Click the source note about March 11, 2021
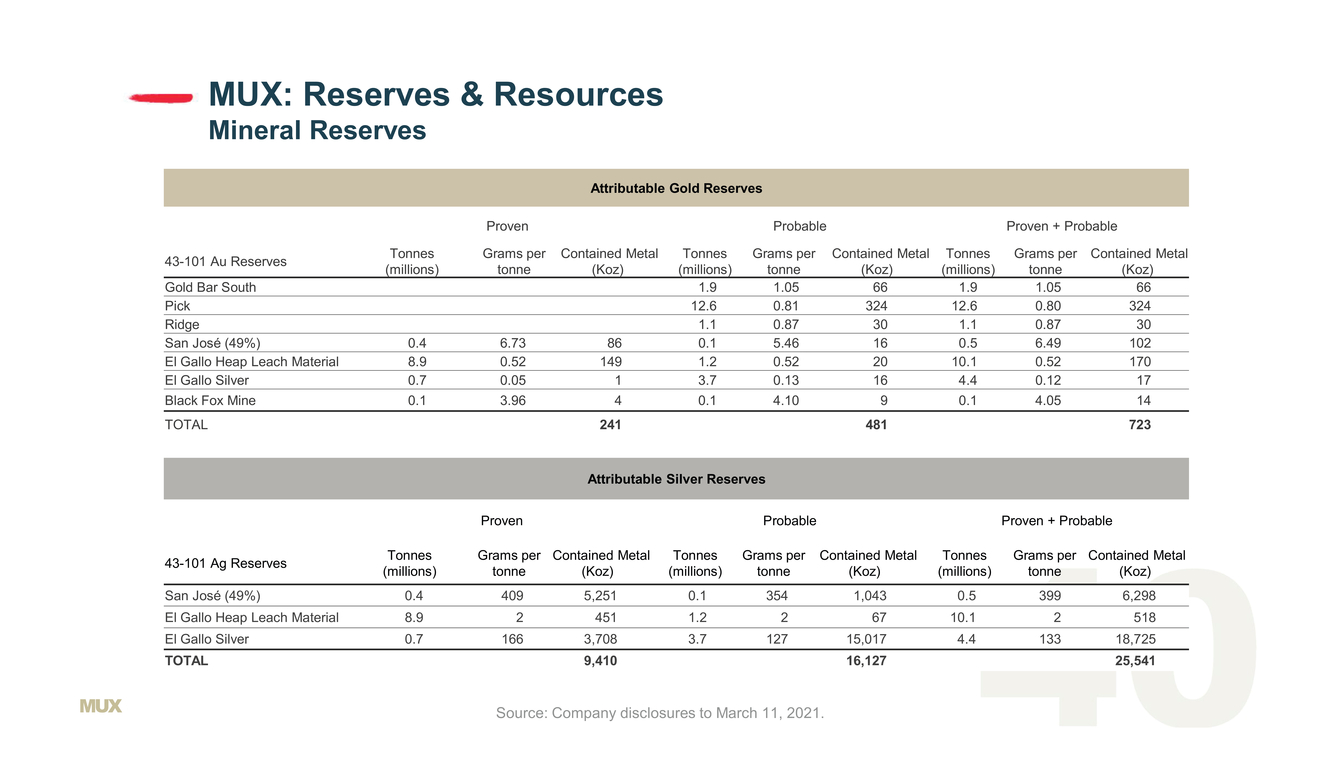Screen dimensions: 1320x780 (660, 713)
